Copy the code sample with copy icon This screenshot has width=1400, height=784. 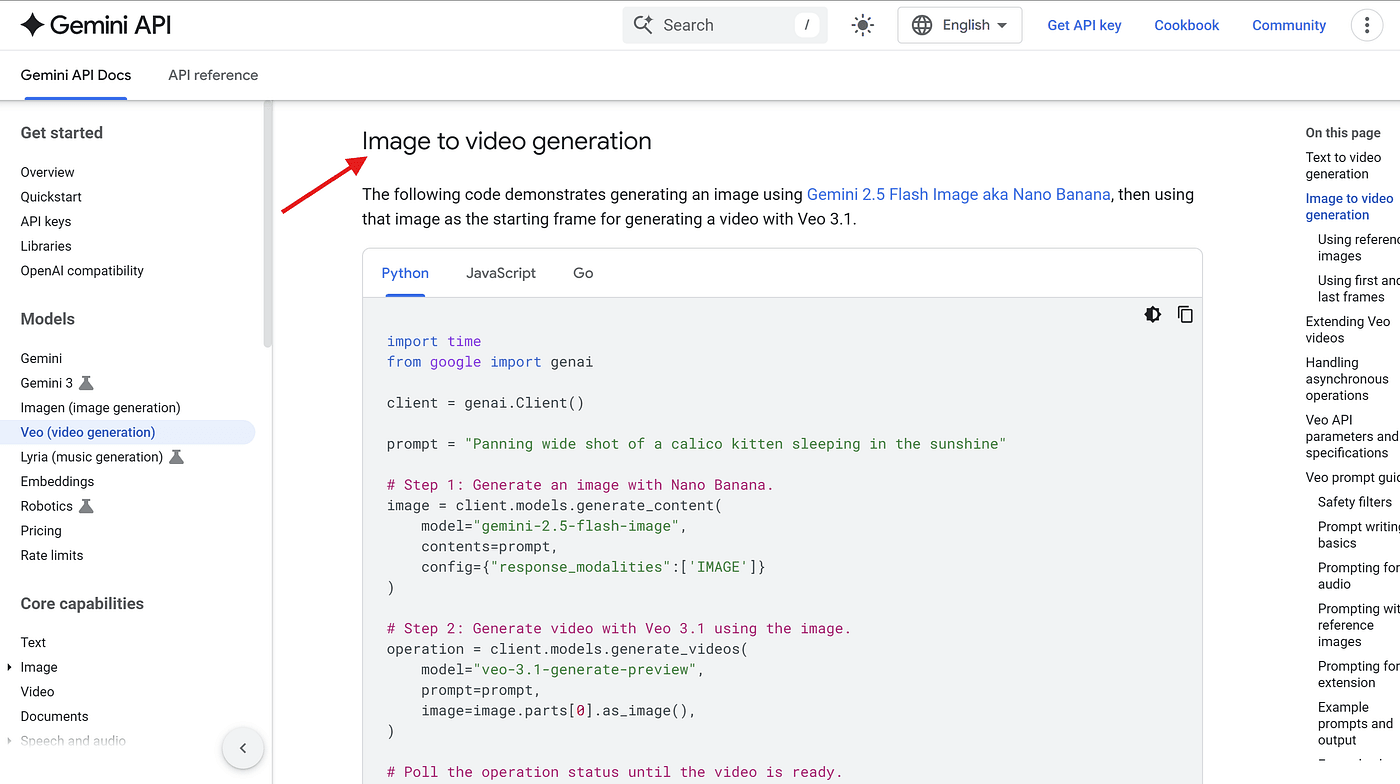pos(1185,314)
